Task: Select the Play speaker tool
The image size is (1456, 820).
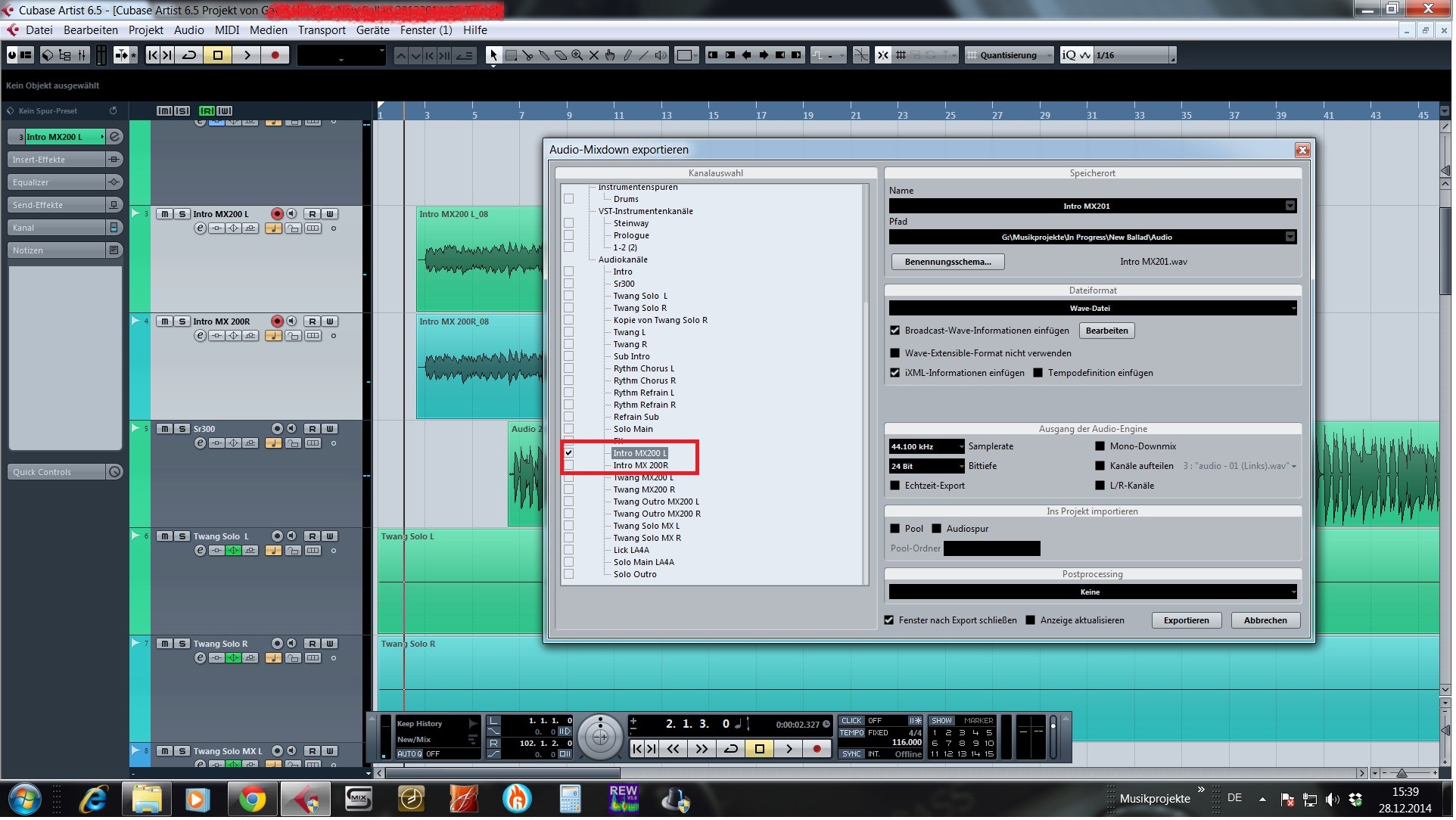Action: coord(661,55)
